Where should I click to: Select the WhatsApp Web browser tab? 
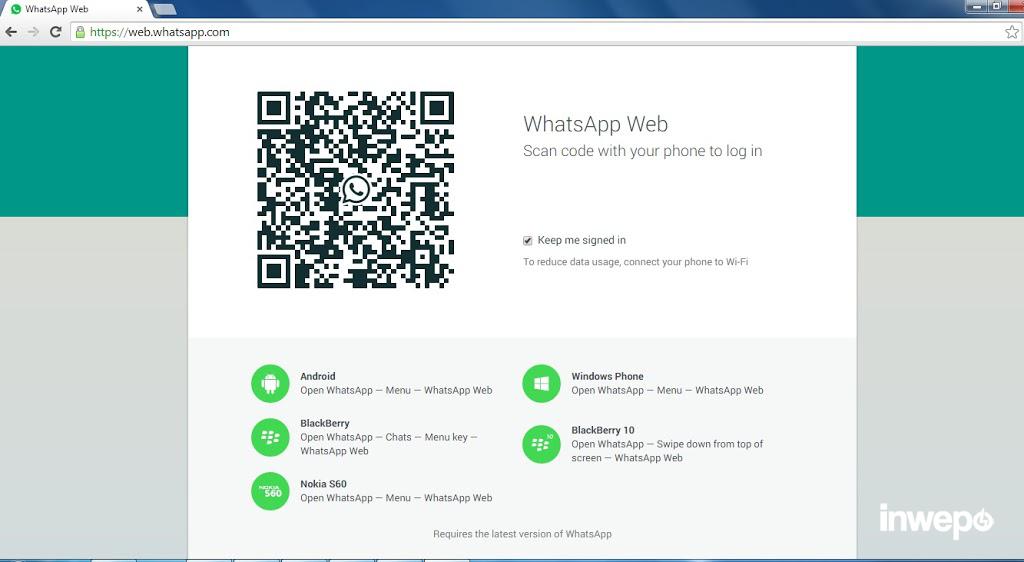pyautogui.click(x=77, y=9)
